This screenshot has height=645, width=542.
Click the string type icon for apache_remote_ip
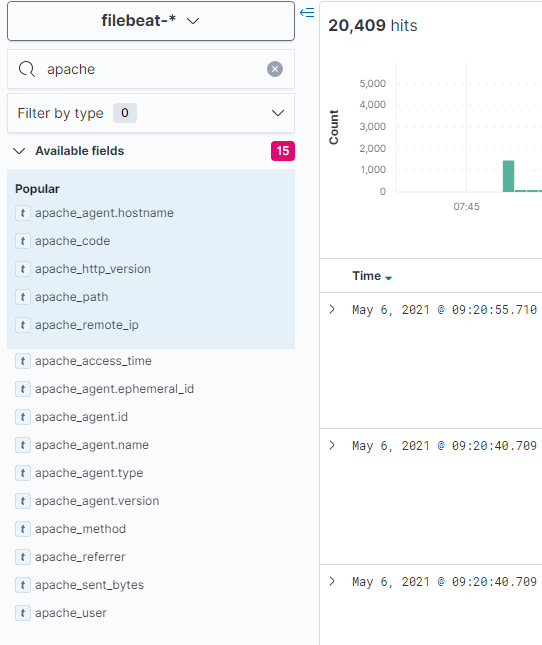pyautogui.click(x=23, y=325)
